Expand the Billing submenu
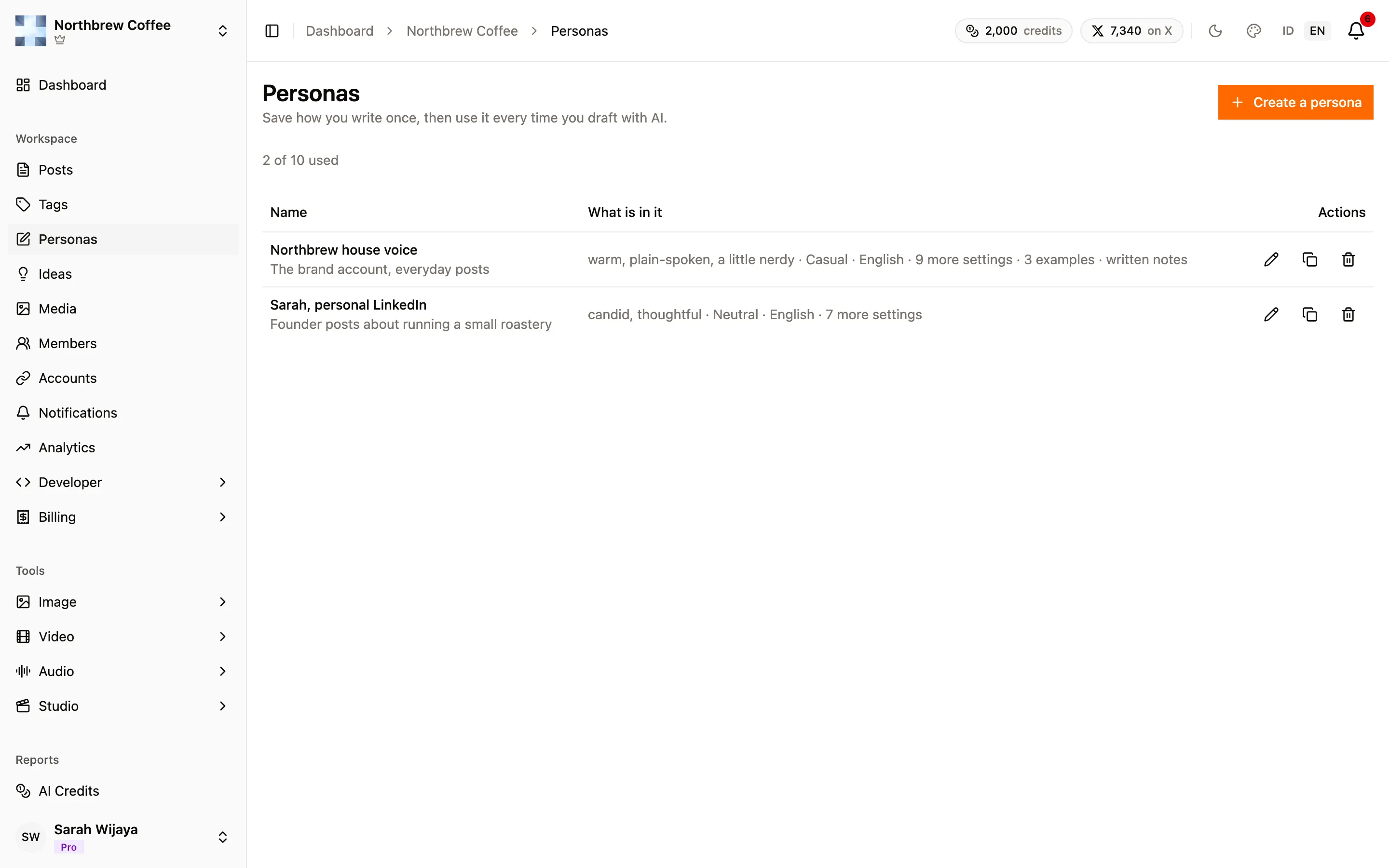The image size is (1389, 868). coord(123,517)
